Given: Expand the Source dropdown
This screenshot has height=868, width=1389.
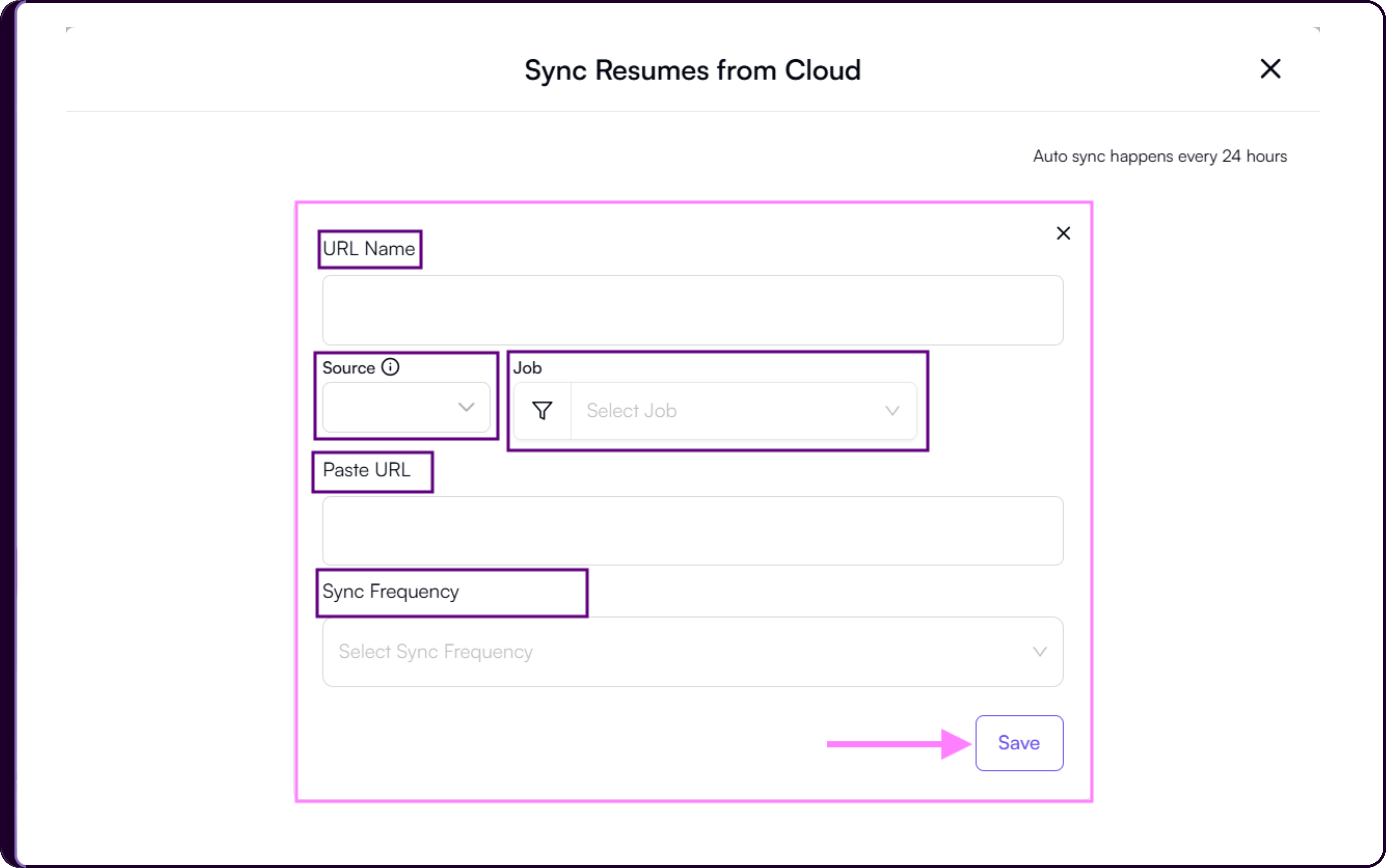Looking at the screenshot, I should [x=406, y=408].
